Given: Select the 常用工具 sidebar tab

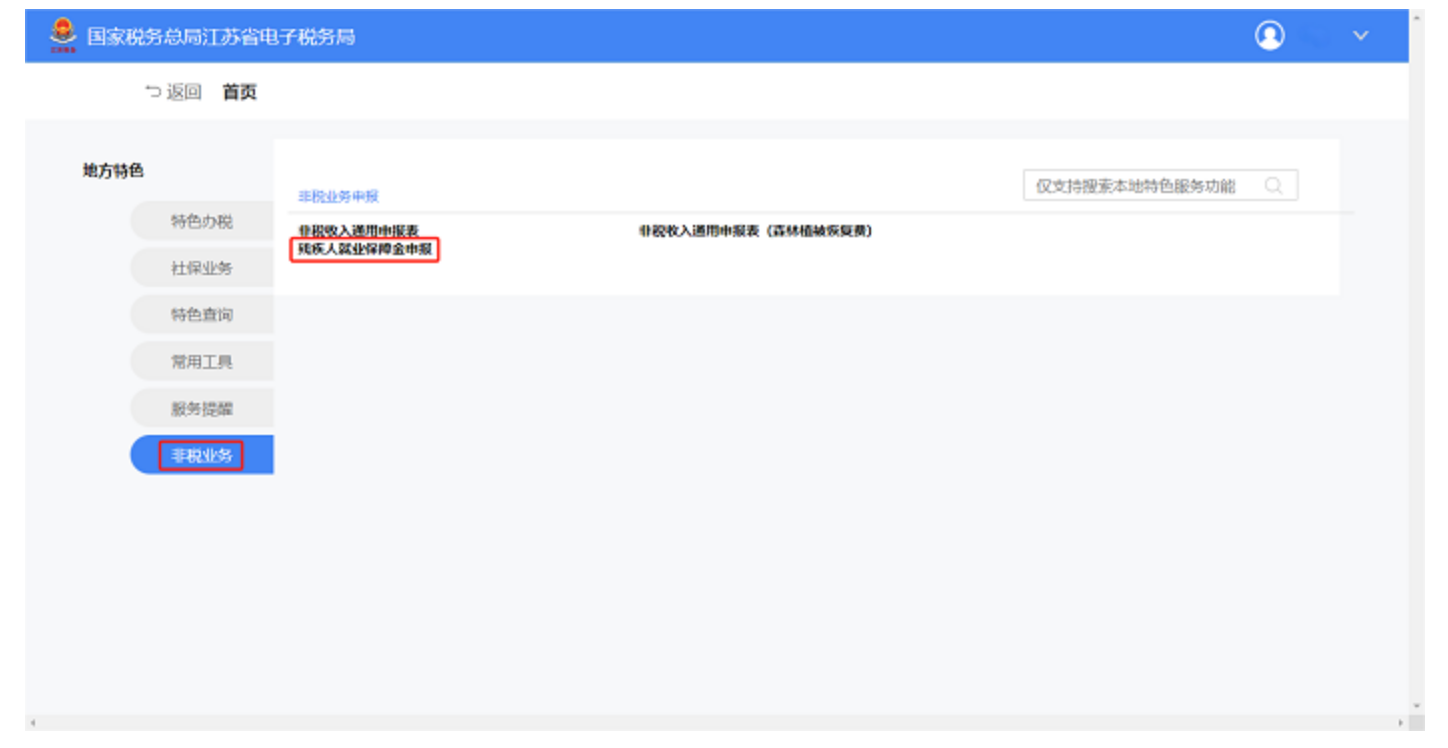Looking at the screenshot, I should coord(202,362).
